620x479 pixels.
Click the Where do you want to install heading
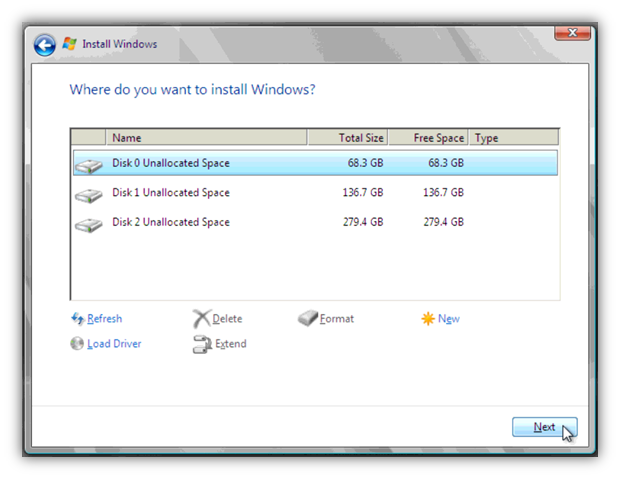(192, 90)
